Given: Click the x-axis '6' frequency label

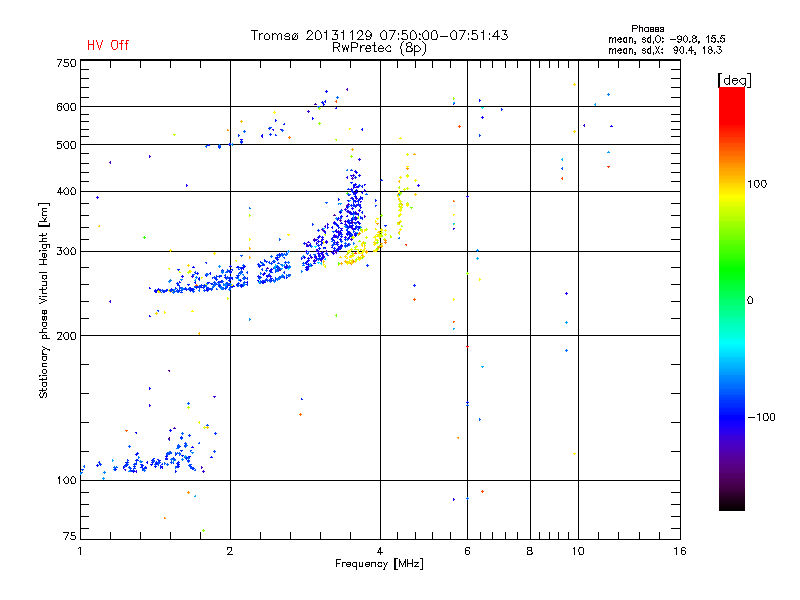Looking at the screenshot, I should coord(467,551).
